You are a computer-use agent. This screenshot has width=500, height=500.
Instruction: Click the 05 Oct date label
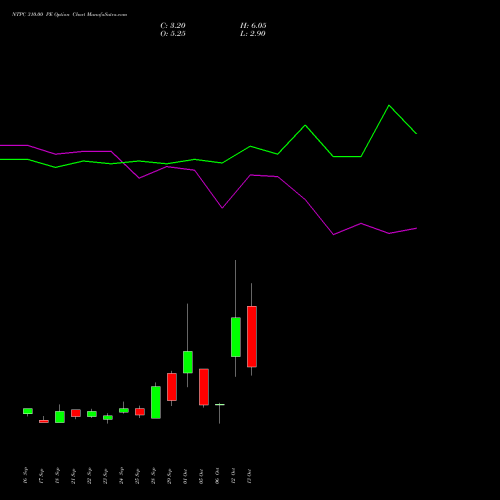click(x=201, y=476)
